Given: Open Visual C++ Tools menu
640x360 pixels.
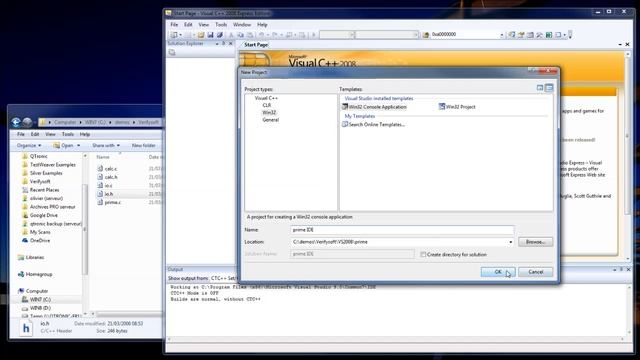Looking at the screenshot, I should (221, 24).
